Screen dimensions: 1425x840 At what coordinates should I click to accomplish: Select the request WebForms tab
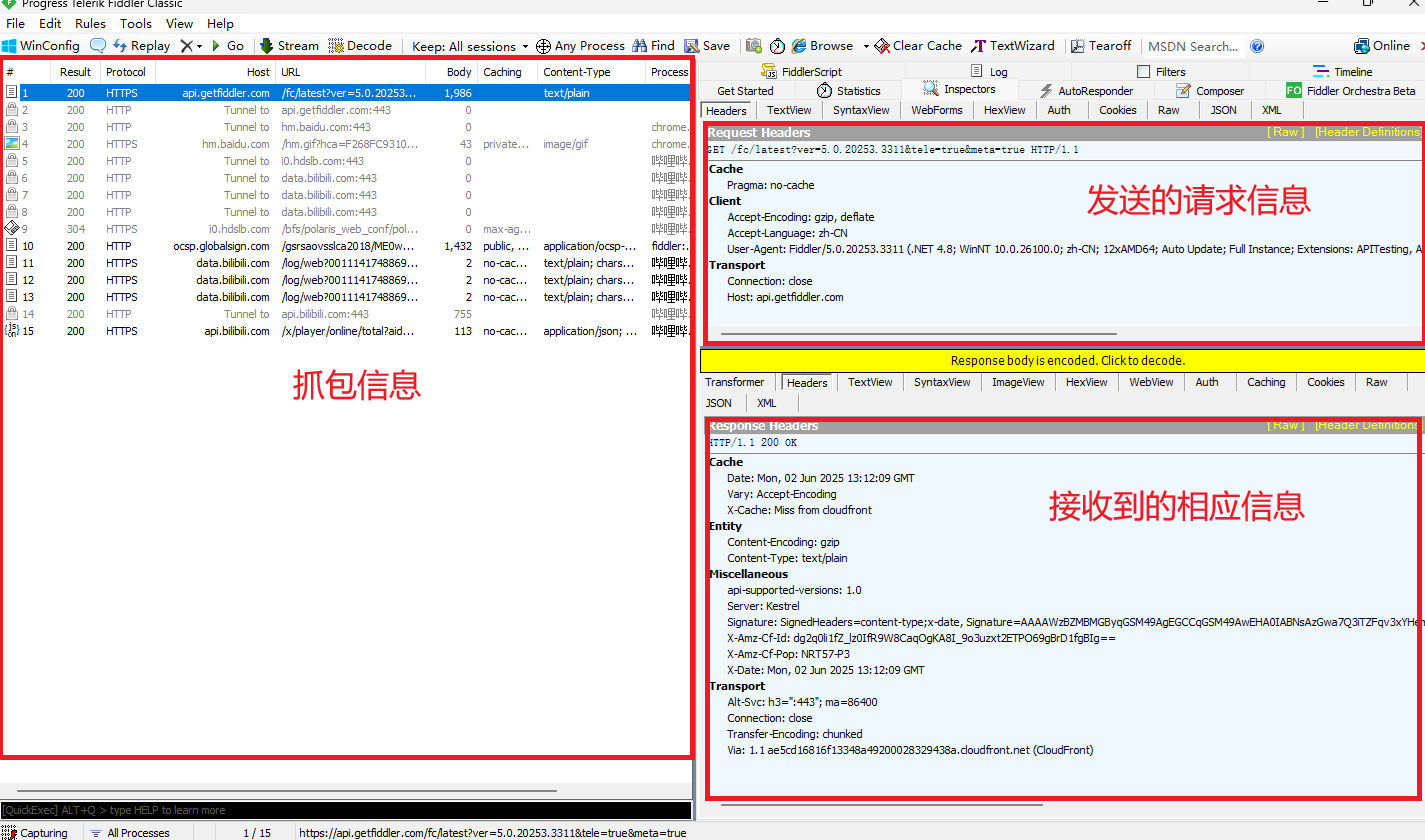(936, 110)
